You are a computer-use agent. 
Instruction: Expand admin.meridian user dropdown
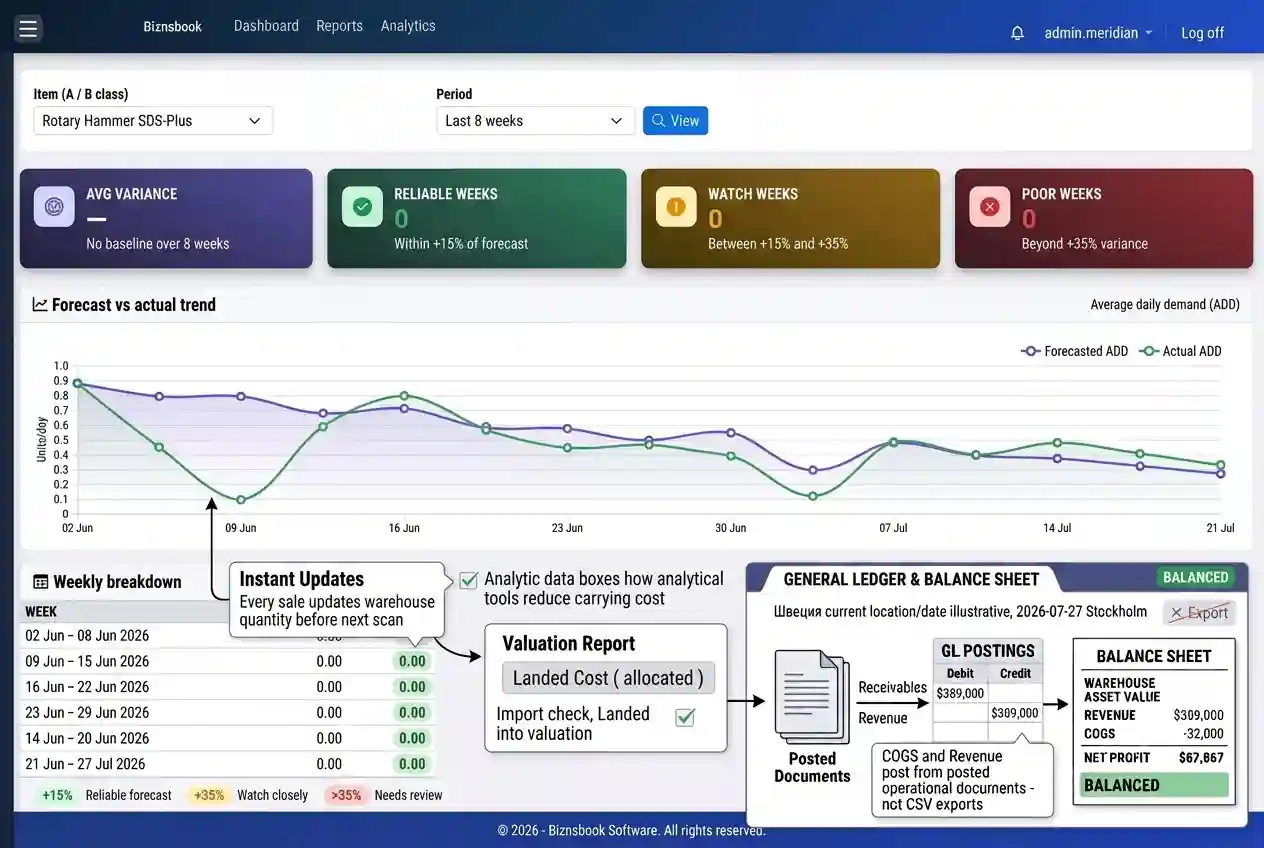[x=1098, y=33]
